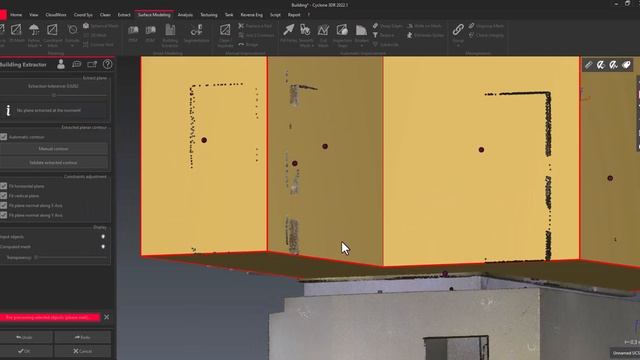Image resolution: width=640 pixels, height=360 pixels.
Task: Click the second viewport toolbar icon
Action: (601, 65)
